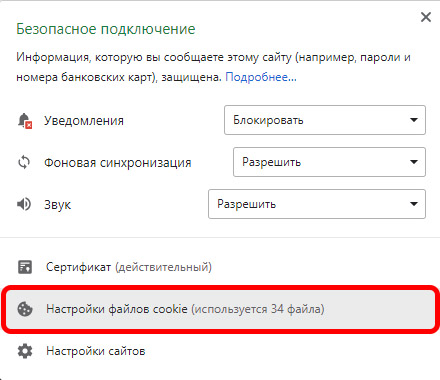Open the Подробнее… link

261,77
